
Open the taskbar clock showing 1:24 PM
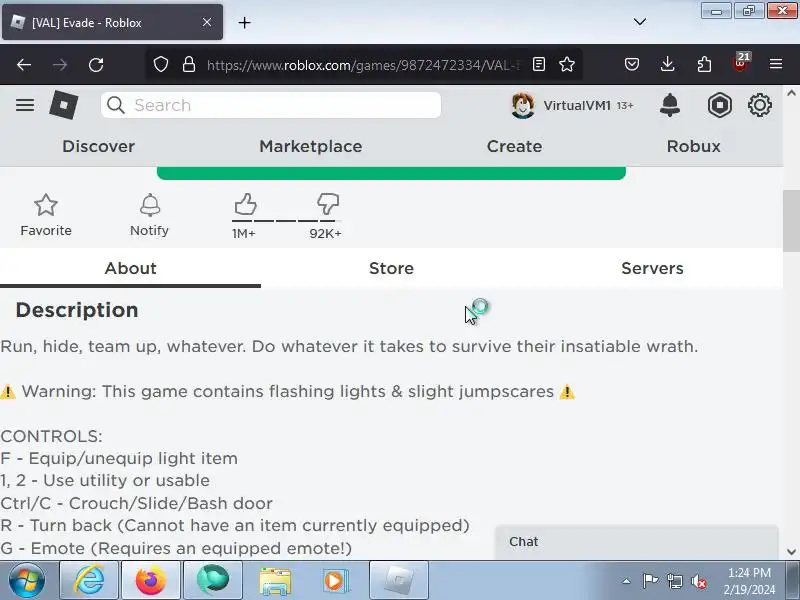[x=749, y=581]
